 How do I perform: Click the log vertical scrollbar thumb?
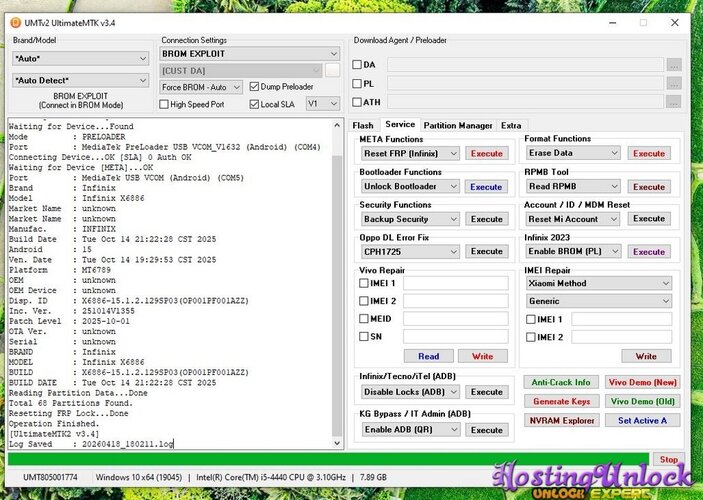point(337,296)
